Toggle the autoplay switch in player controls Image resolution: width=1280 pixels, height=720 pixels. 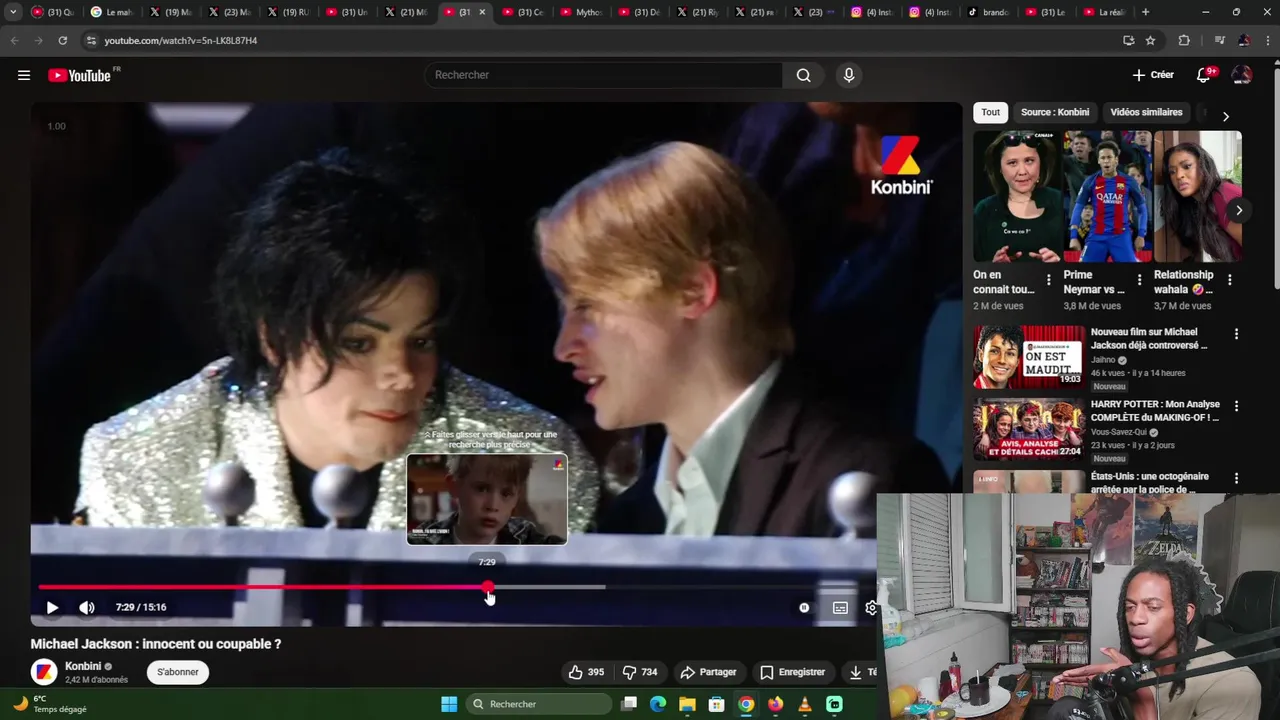coord(803,607)
